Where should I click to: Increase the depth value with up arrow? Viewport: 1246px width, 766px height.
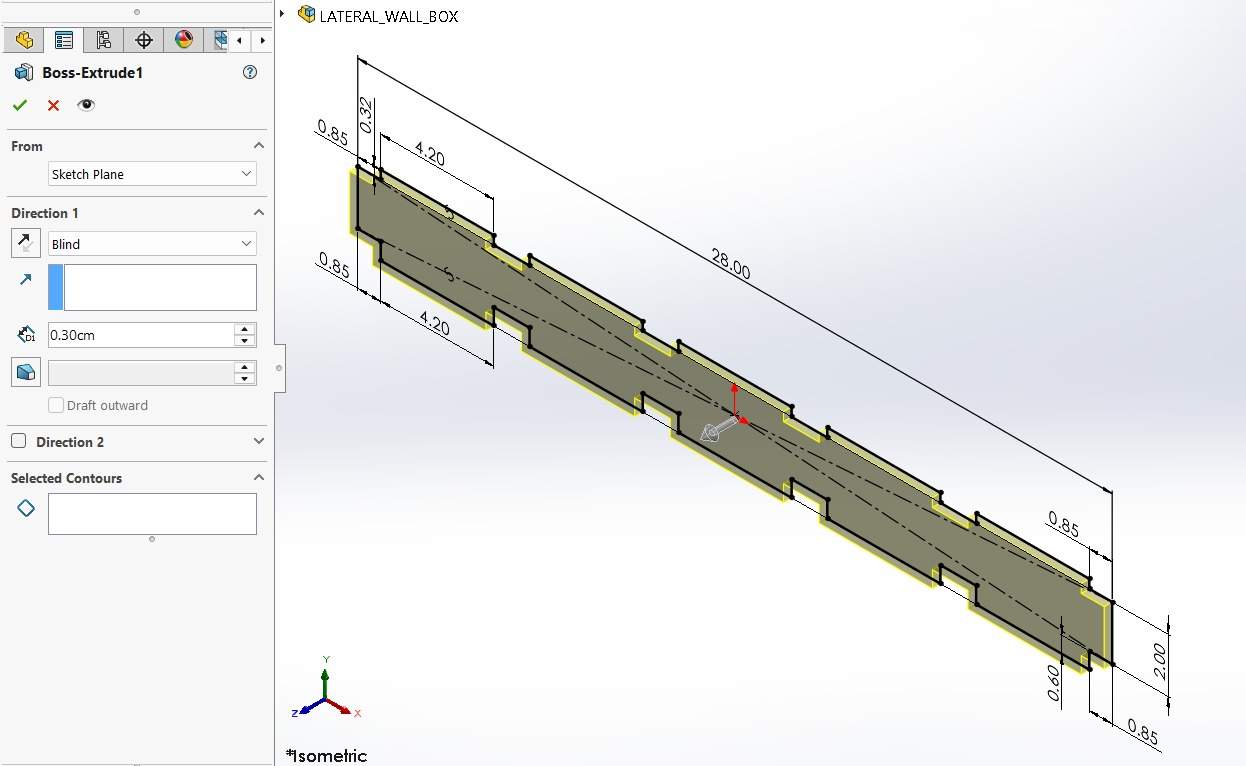tap(244, 329)
